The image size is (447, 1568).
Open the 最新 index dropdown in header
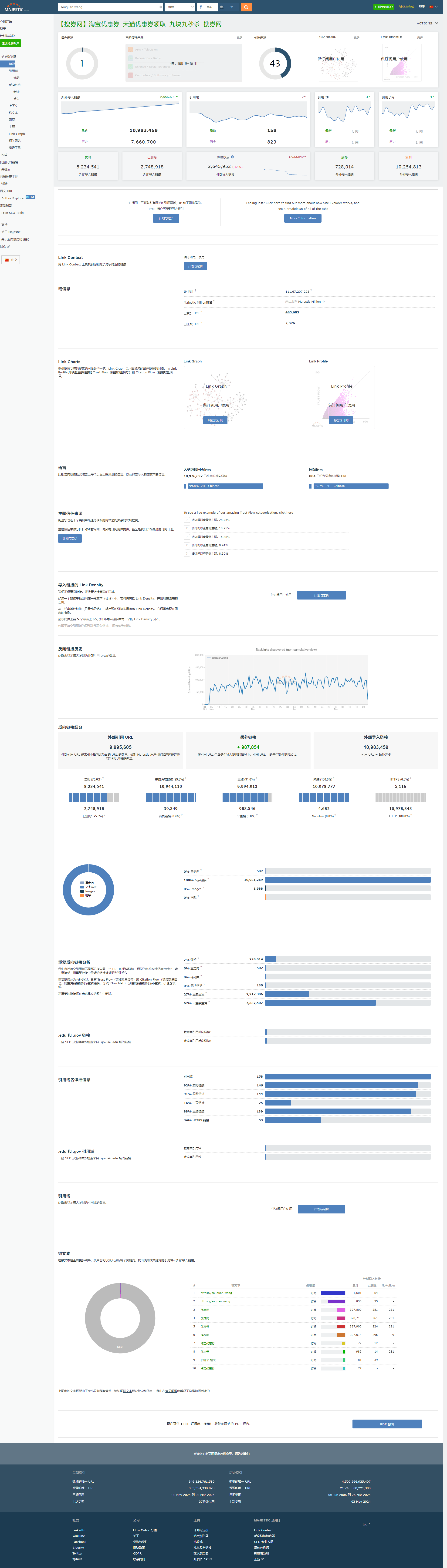click(208, 7)
